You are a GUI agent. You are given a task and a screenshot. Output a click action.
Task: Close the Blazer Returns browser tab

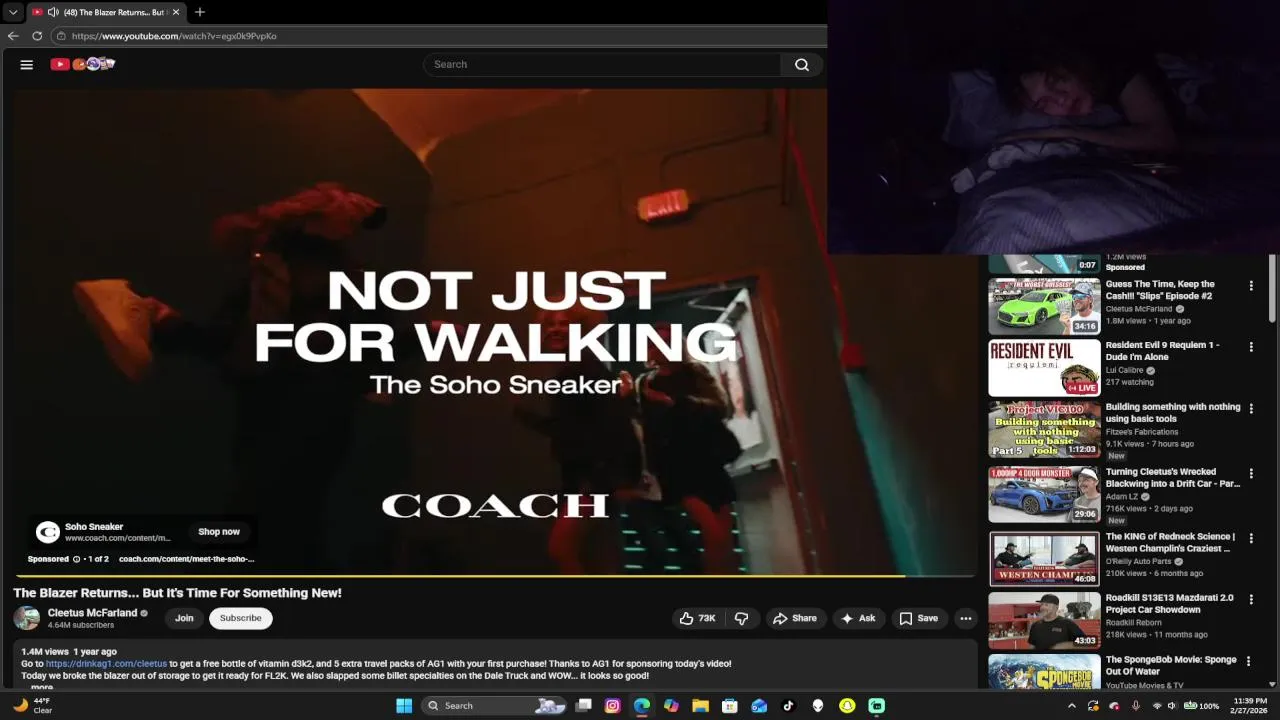[x=176, y=12]
